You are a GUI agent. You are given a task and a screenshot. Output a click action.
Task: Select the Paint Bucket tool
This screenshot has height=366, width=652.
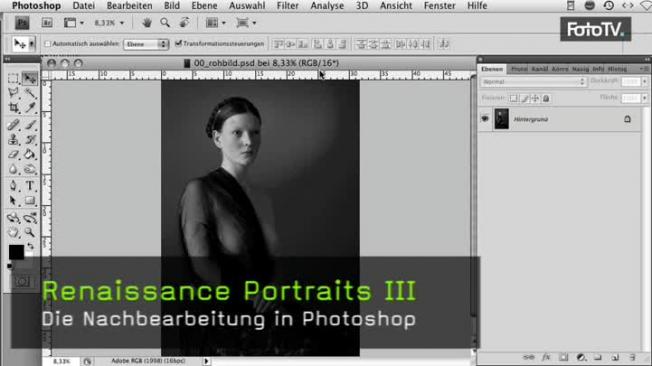(x=30, y=154)
